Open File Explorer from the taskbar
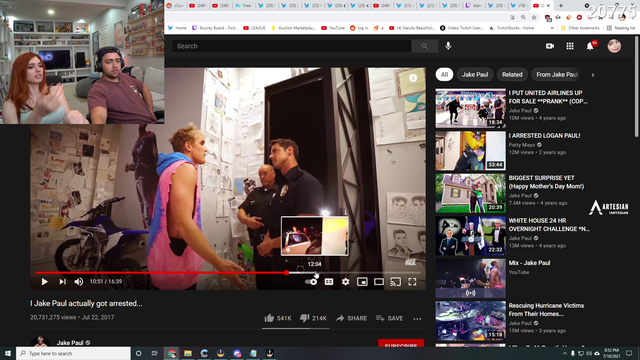Viewport: 640px width, 360px height. click(188, 353)
